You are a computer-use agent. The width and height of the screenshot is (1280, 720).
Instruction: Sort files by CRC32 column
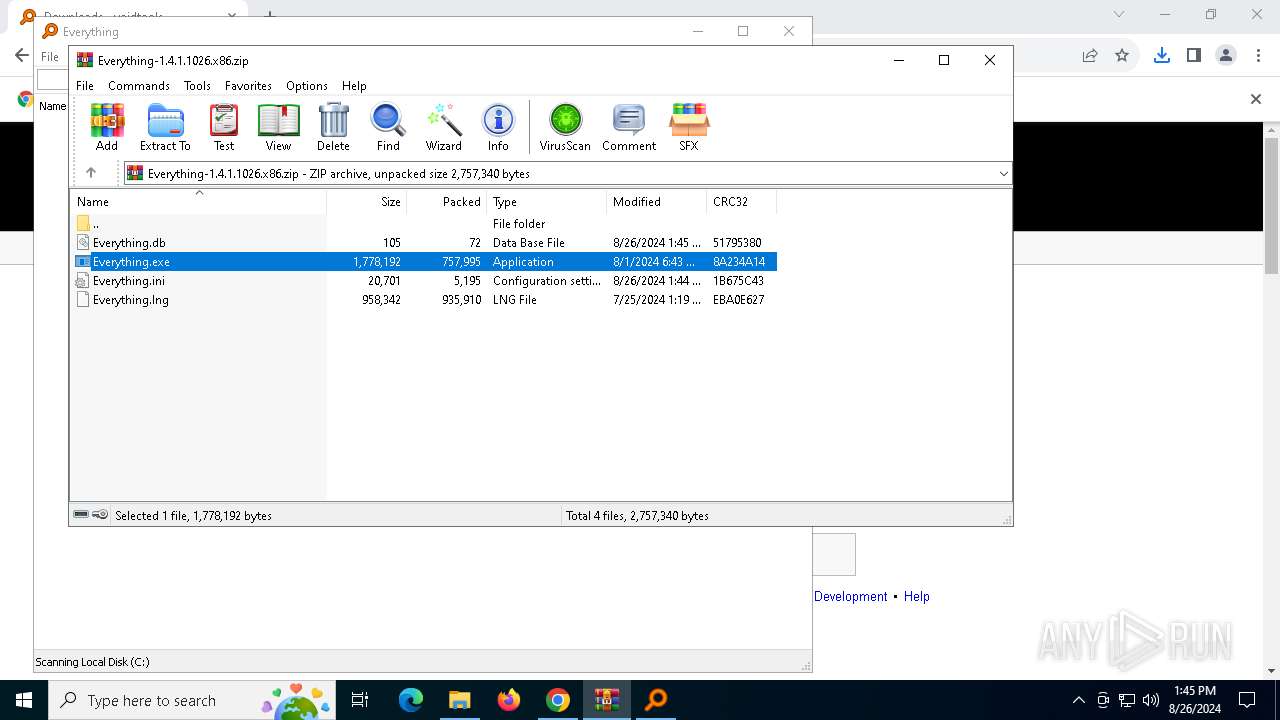[x=742, y=201]
